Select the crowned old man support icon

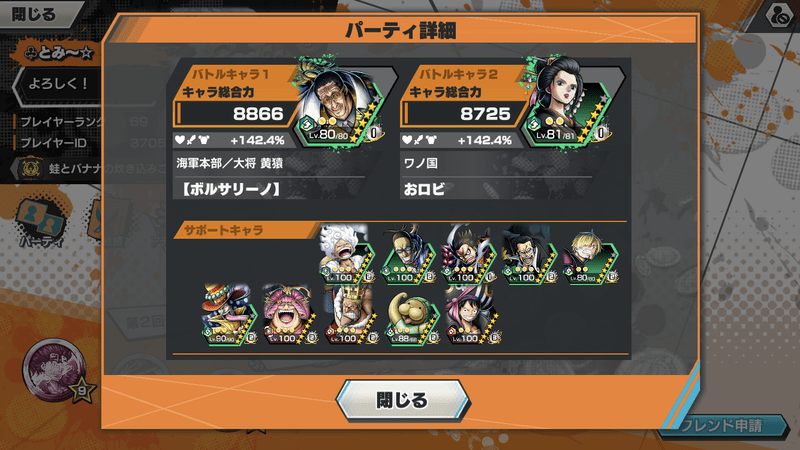coord(351,315)
